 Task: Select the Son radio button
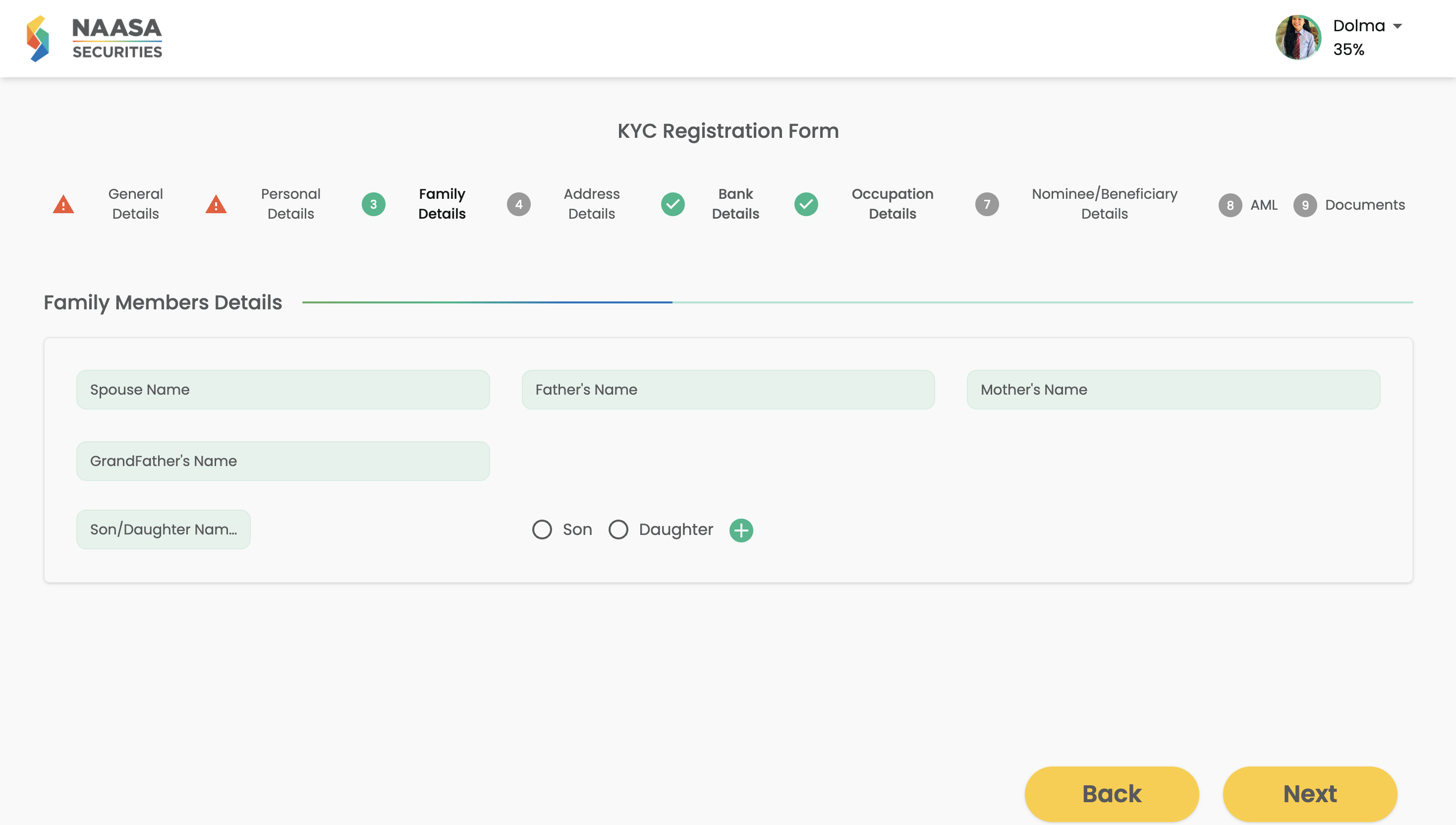click(x=542, y=529)
